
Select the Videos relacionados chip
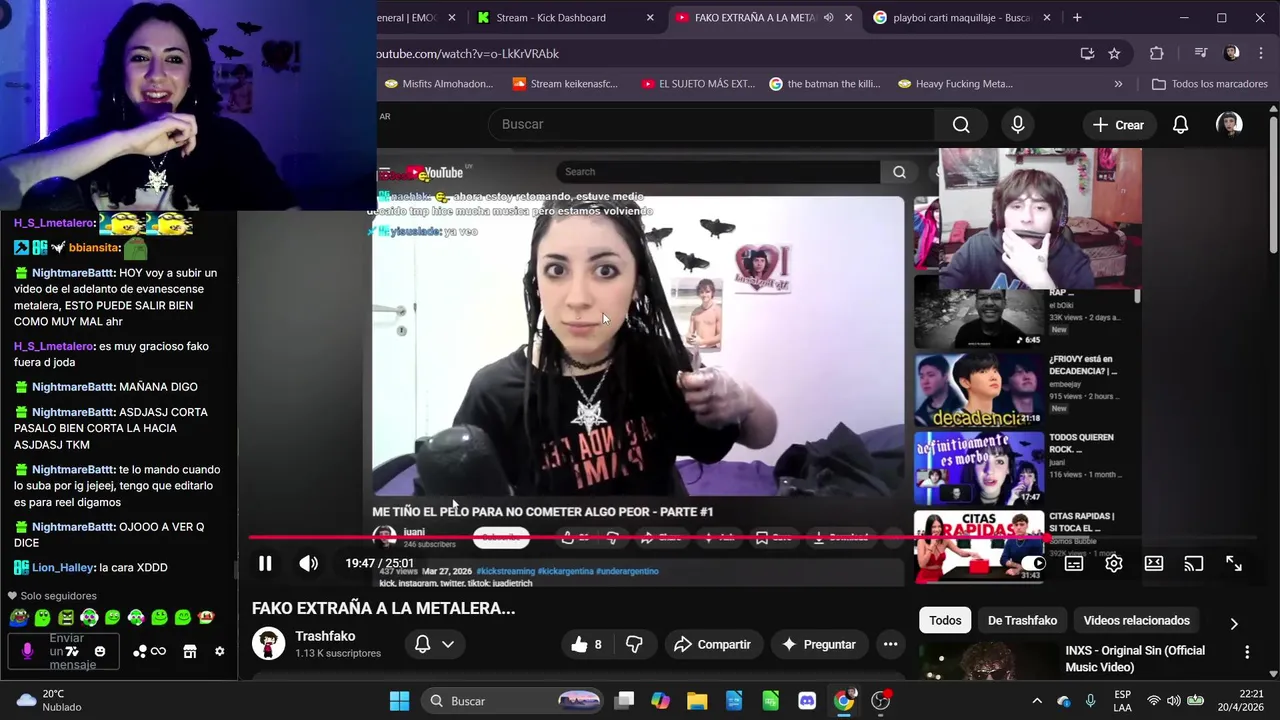[1136, 621]
